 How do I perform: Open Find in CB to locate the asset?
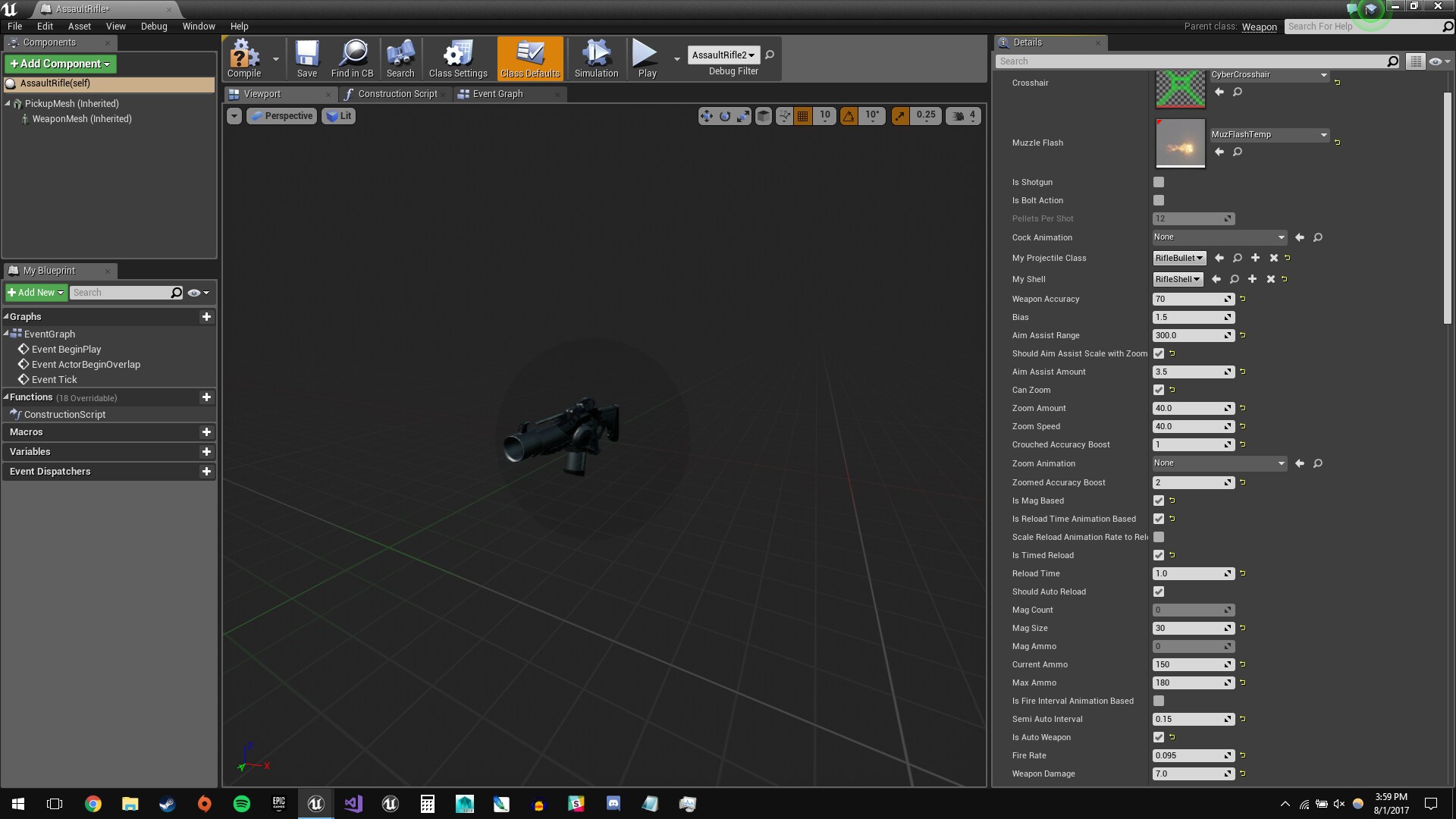pyautogui.click(x=352, y=57)
